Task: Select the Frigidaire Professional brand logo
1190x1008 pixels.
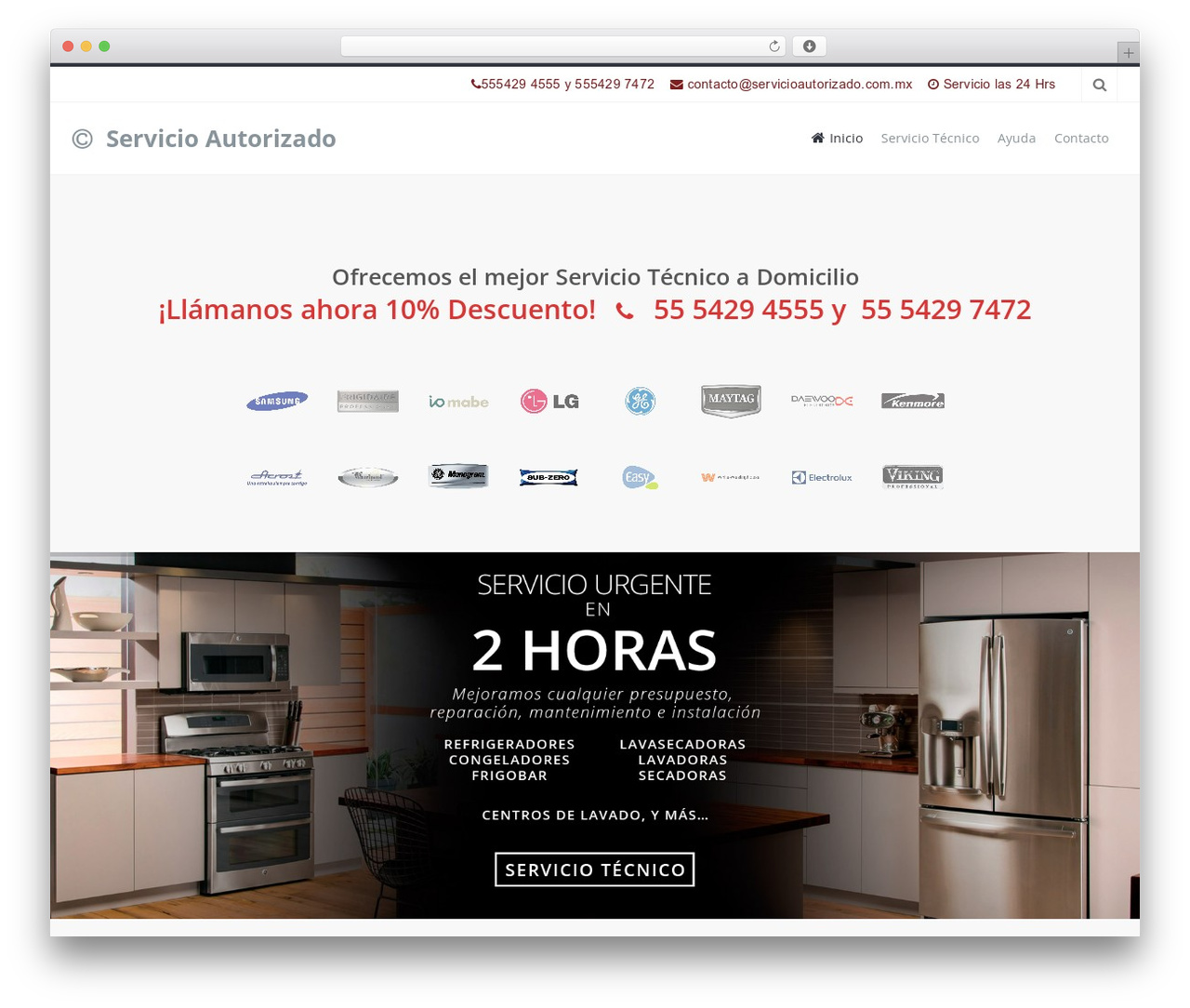Action: click(368, 401)
